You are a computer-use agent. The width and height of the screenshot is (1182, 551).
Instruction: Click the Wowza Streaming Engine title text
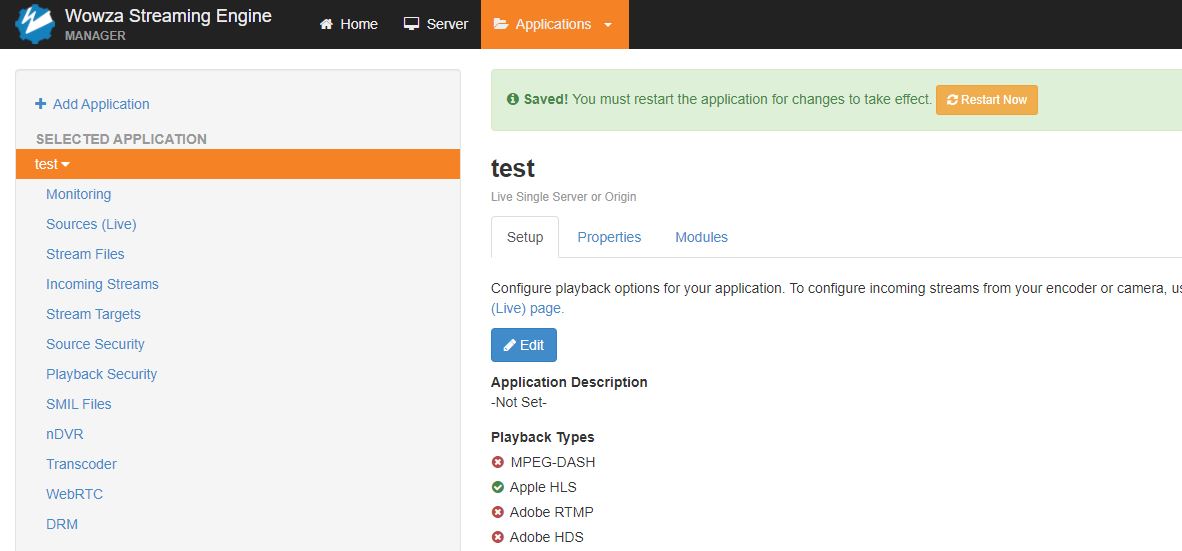(x=168, y=15)
